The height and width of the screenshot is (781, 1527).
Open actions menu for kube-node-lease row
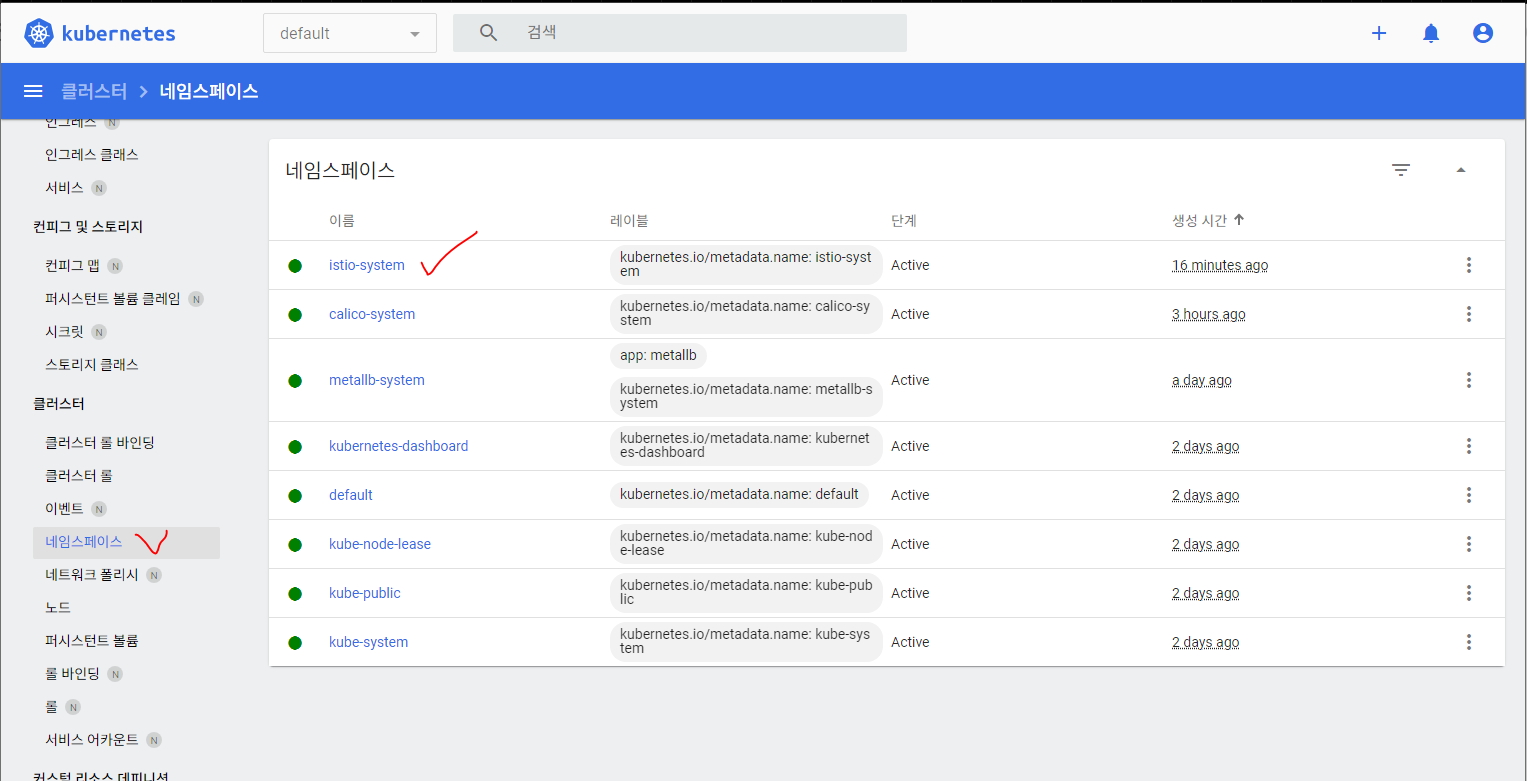coord(1469,544)
